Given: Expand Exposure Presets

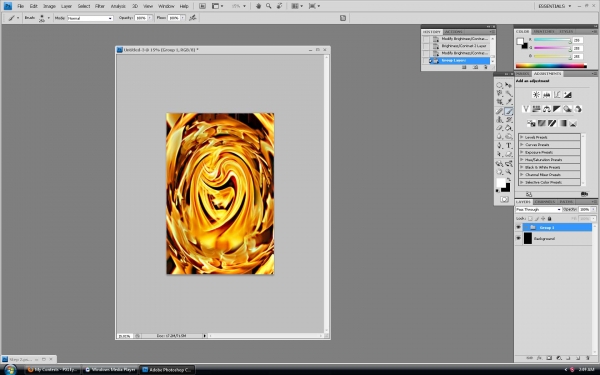Looking at the screenshot, I should point(522,152).
